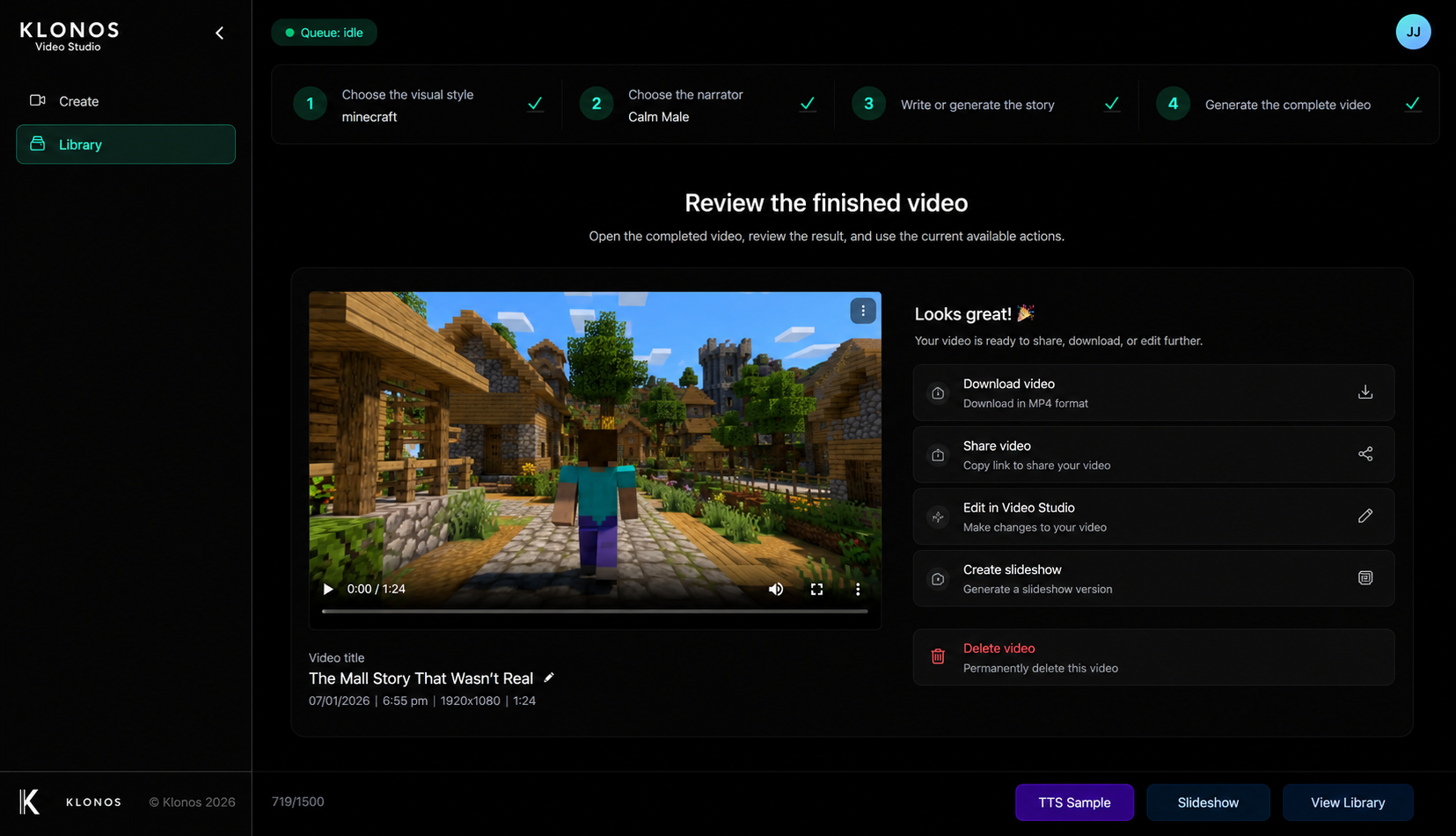
Task: Click the Library stack icon
Action: (x=38, y=143)
